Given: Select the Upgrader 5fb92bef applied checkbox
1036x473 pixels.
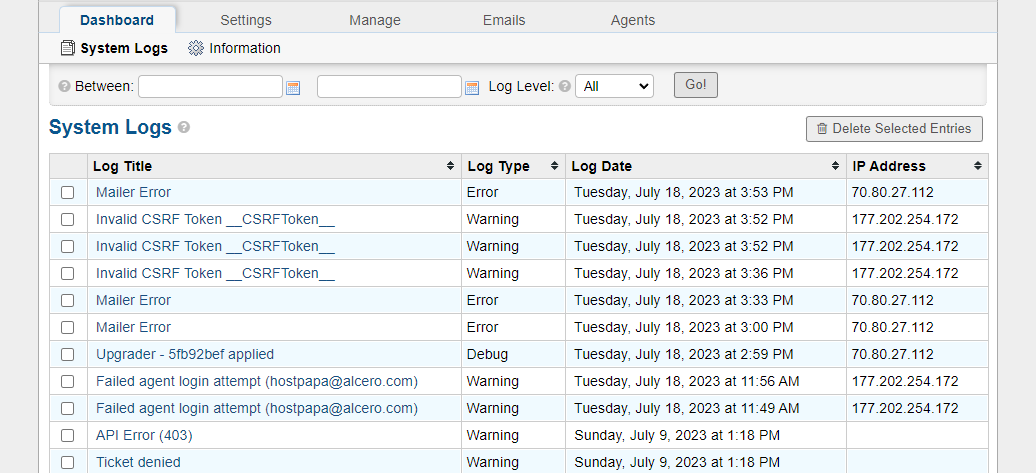Looking at the screenshot, I should (x=68, y=355).
